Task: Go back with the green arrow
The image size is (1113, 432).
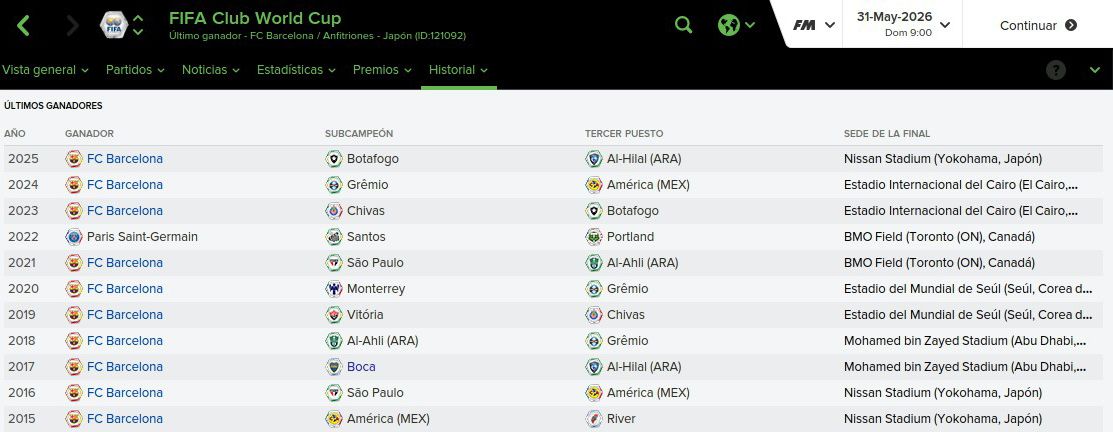Action: click(x=23, y=26)
